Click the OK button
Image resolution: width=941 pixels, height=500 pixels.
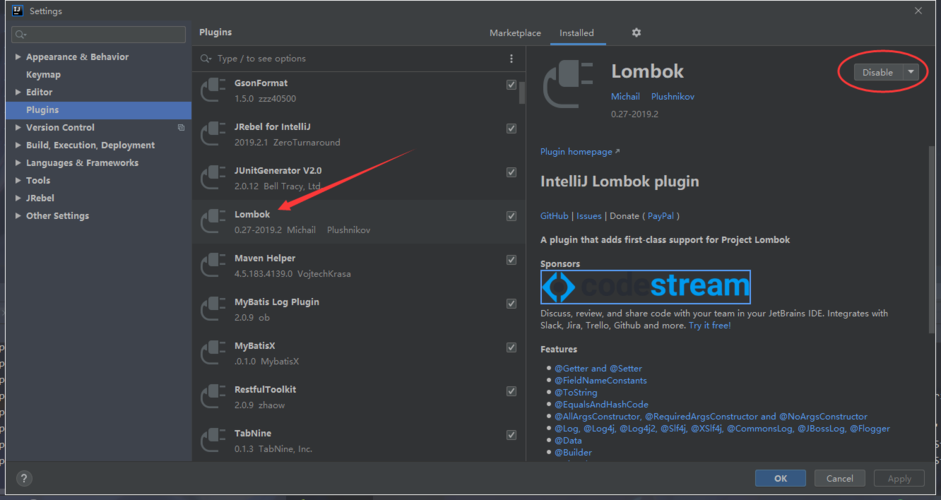click(x=780, y=478)
